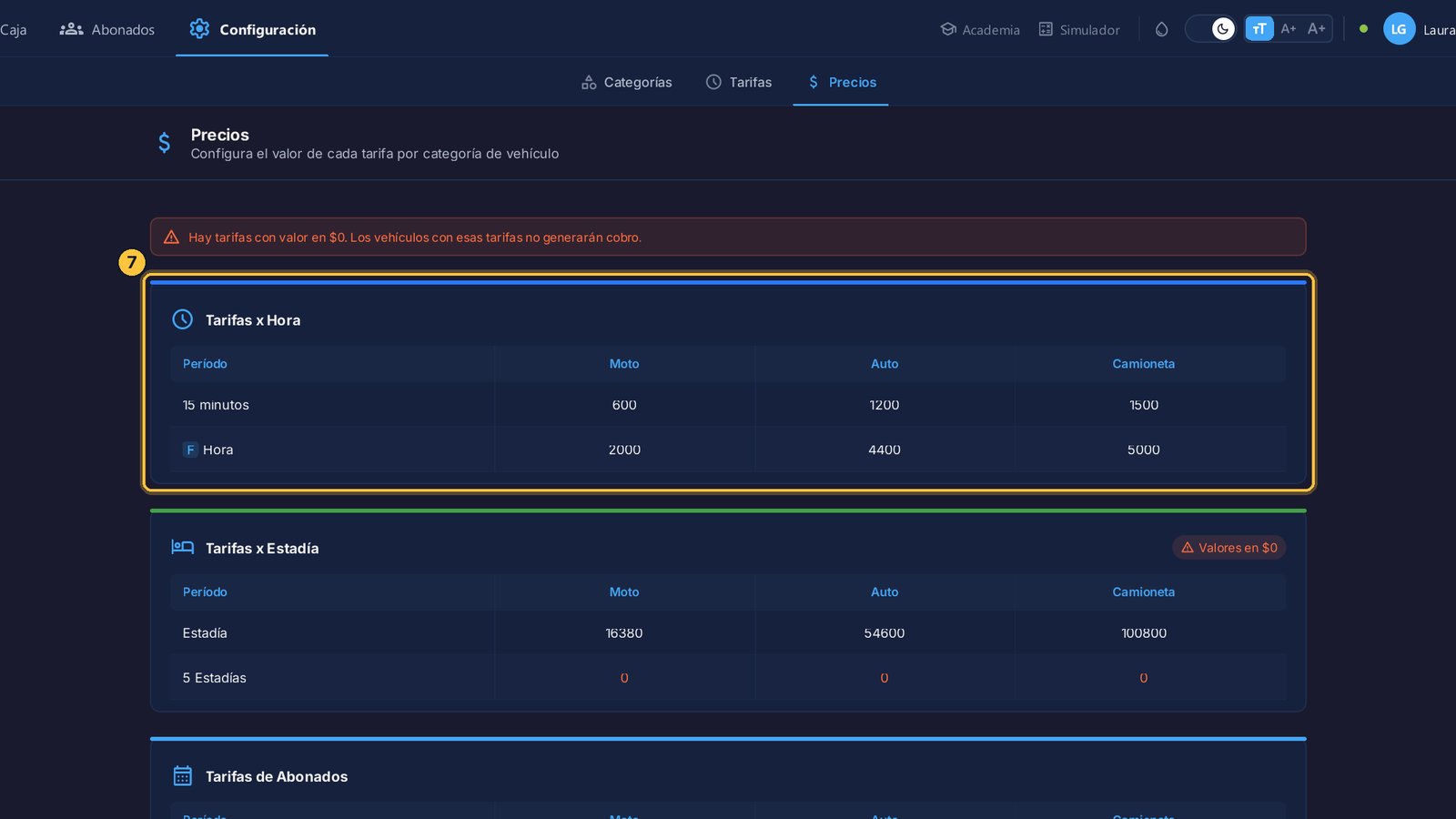Open the Academia link

click(980, 29)
